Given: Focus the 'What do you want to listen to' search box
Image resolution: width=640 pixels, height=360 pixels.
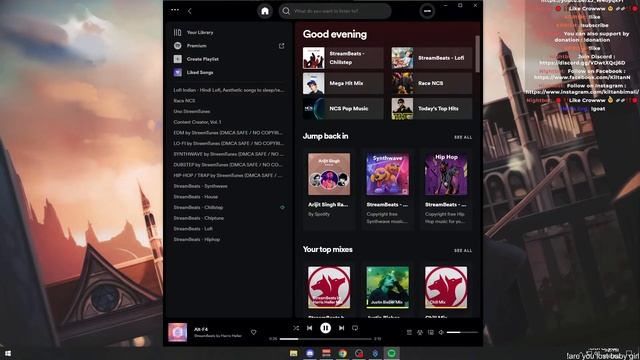Looking at the screenshot, I should 335,11.
